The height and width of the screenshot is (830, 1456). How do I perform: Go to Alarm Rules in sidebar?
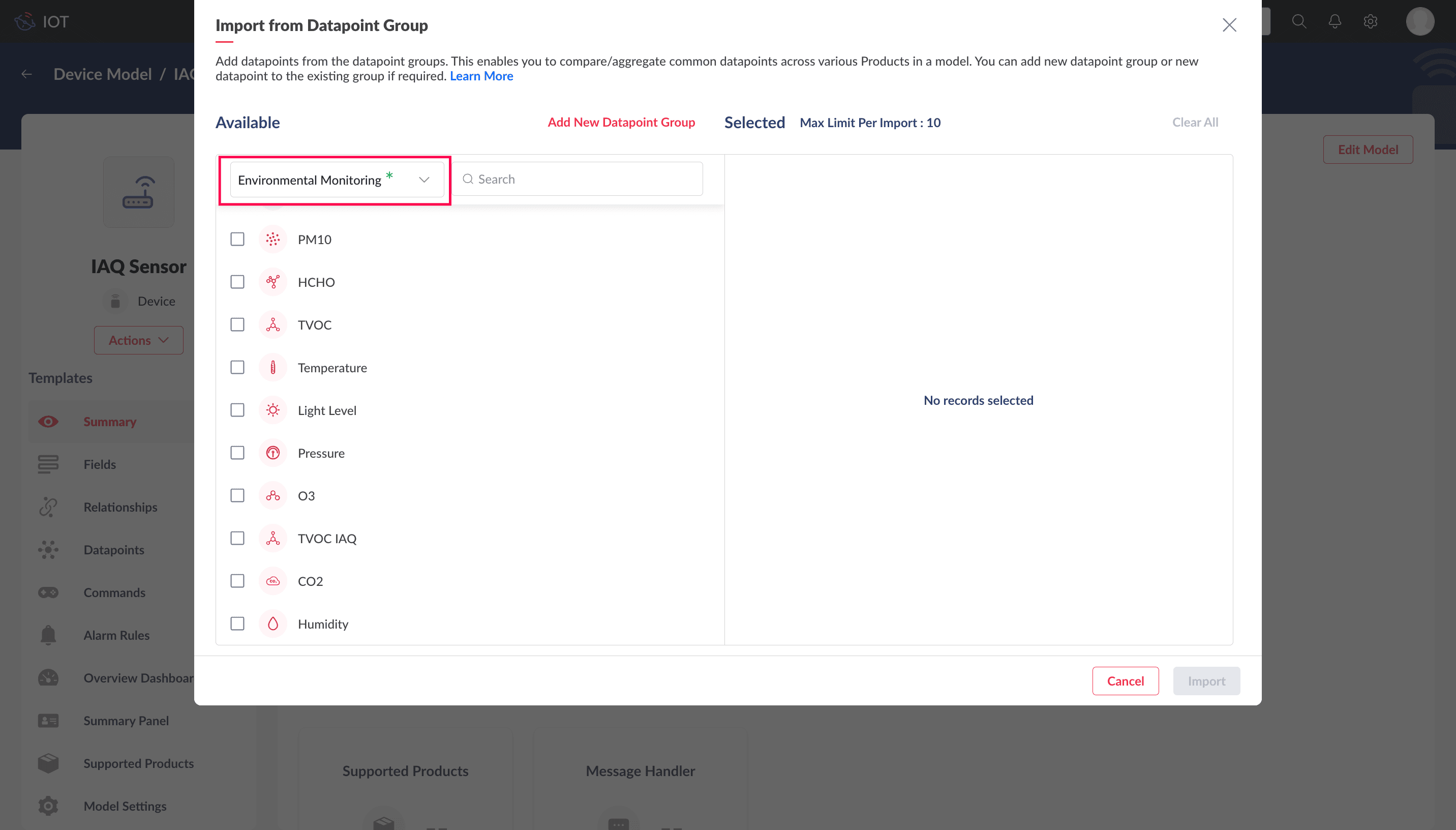point(116,635)
